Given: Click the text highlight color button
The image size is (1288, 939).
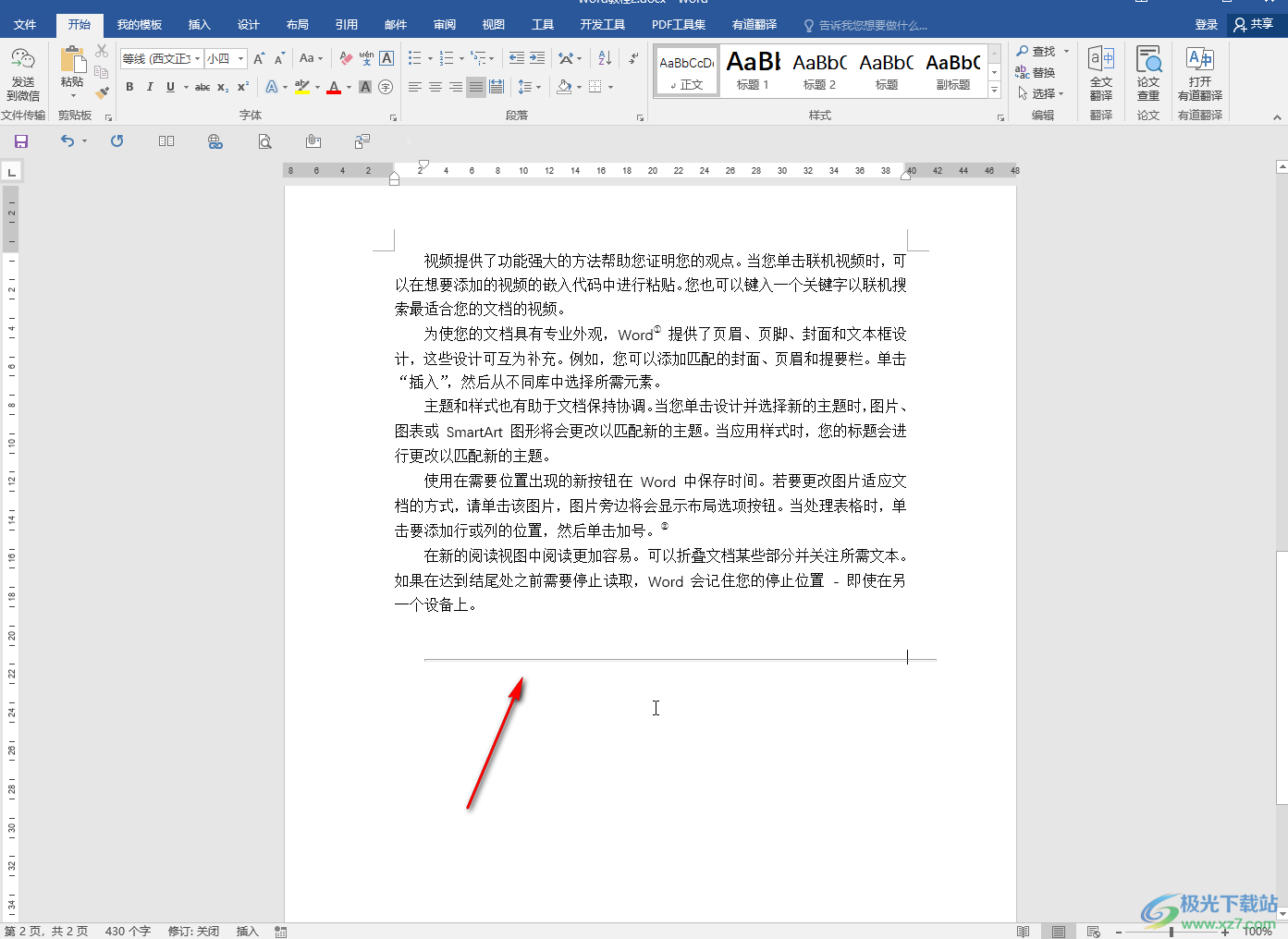Looking at the screenshot, I should pyautogui.click(x=301, y=87).
